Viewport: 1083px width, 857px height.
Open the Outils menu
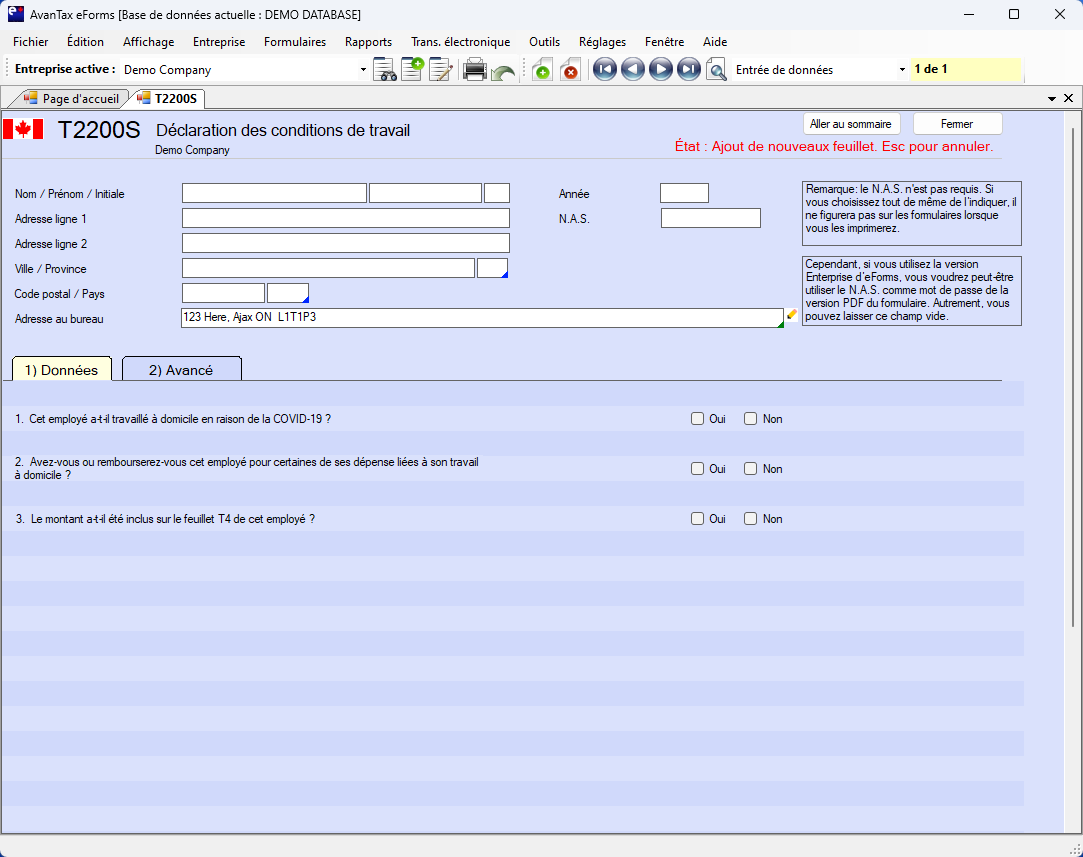click(x=544, y=42)
